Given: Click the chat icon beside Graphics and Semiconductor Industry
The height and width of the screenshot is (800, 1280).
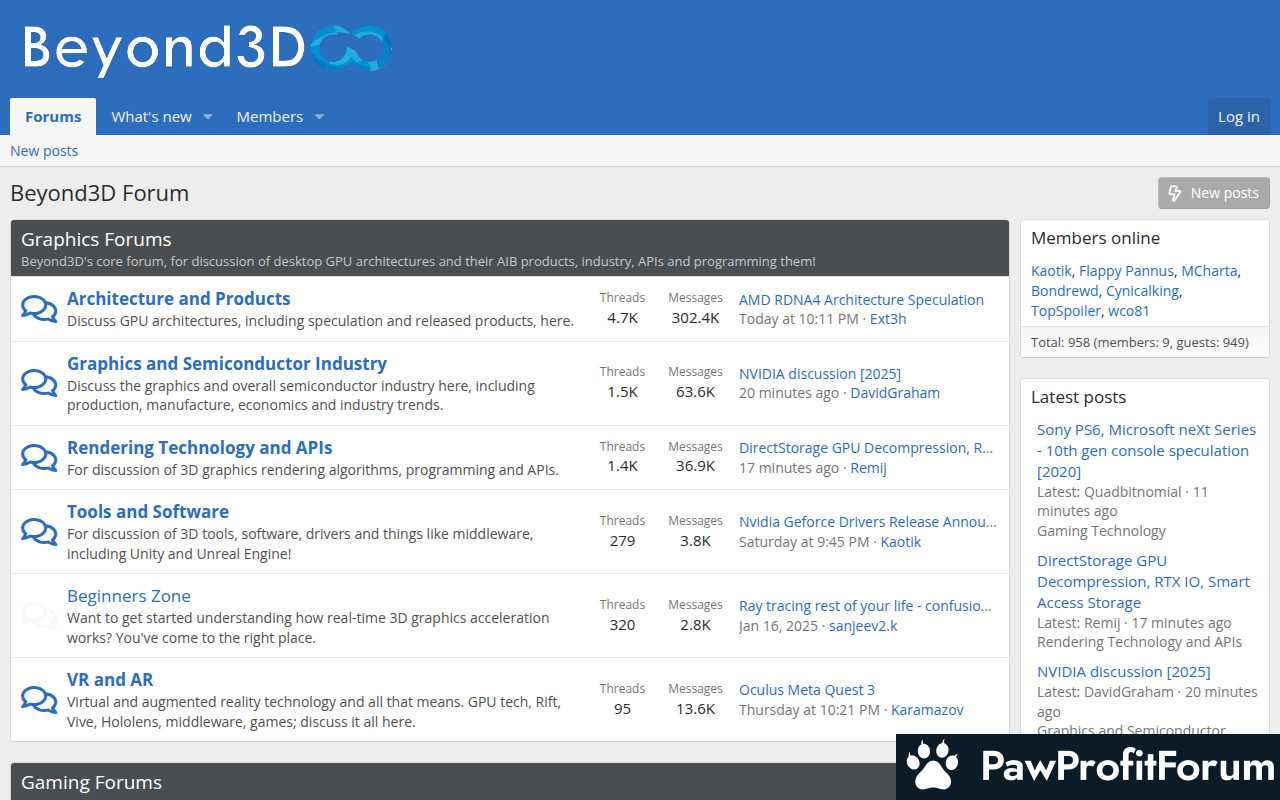Looking at the screenshot, I should pos(39,383).
